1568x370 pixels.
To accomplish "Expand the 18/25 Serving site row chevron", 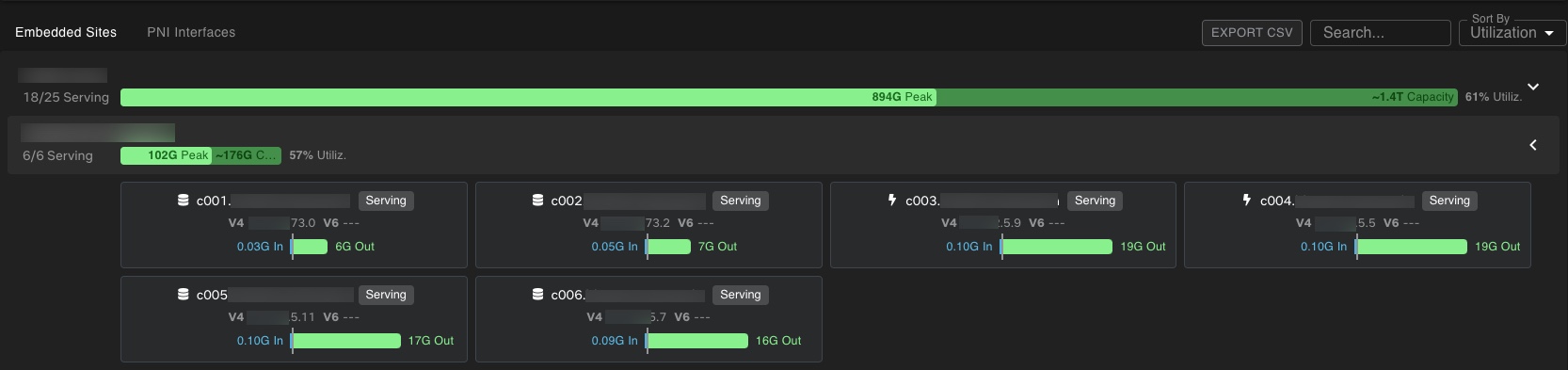I will point(1533,87).
